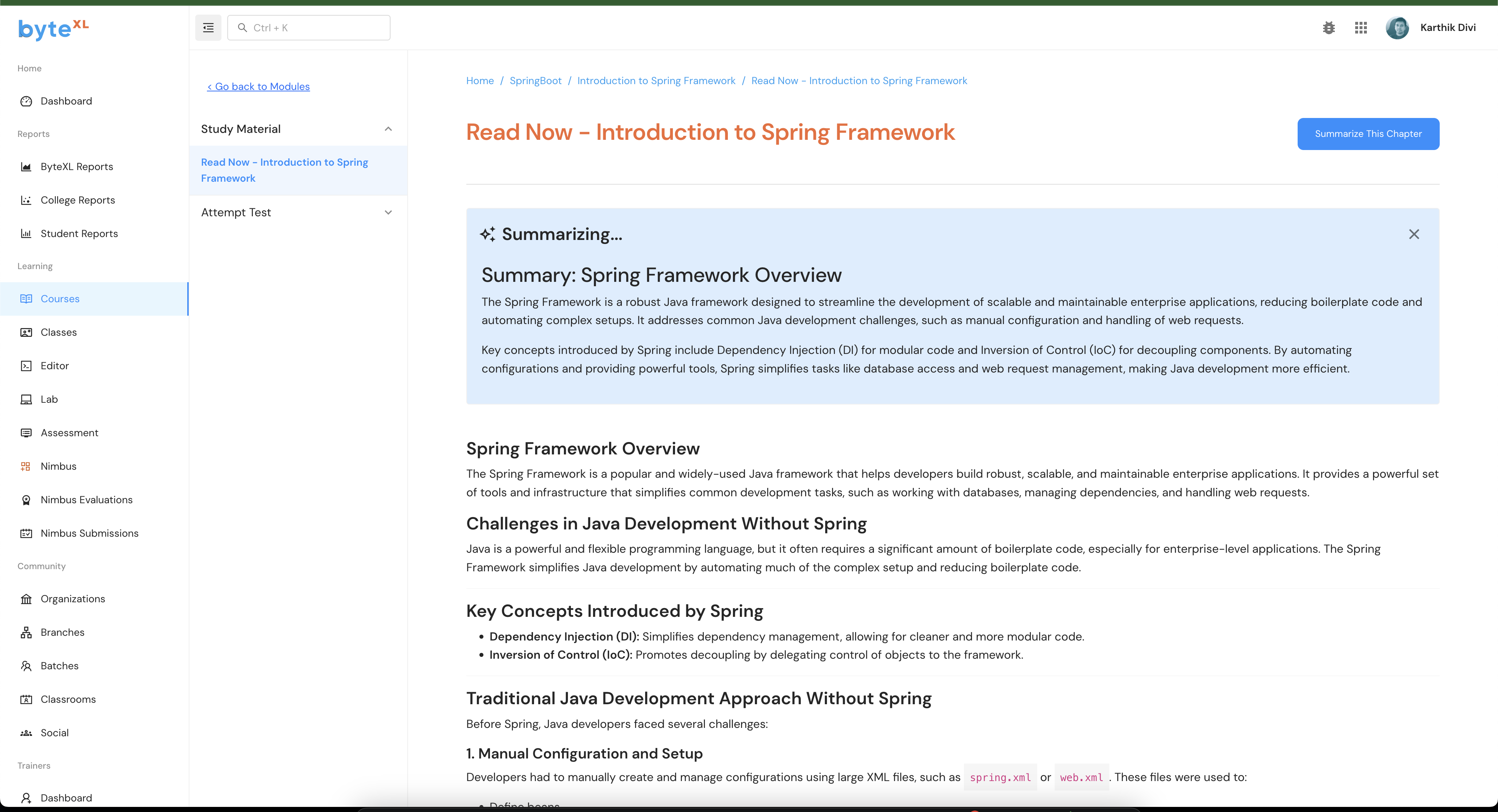Viewport: 1498px width, 812px height.
Task: Click the Branches hierarchy icon
Action: click(26, 632)
